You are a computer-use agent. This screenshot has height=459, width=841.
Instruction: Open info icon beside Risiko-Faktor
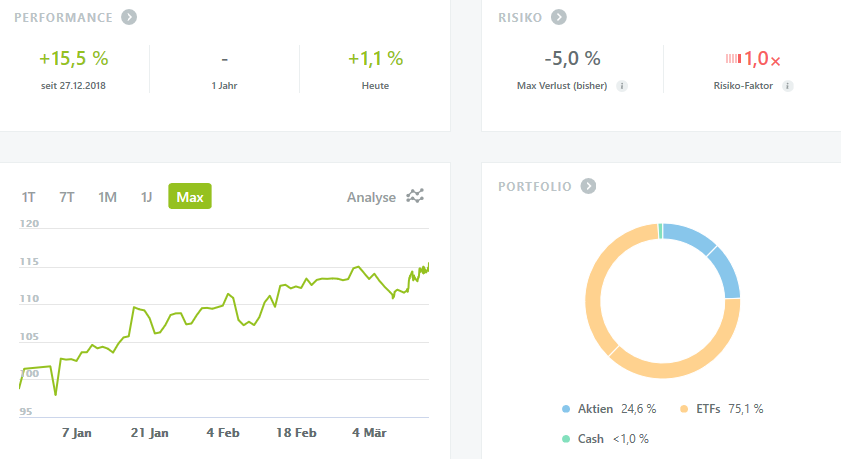click(x=788, y=86)
